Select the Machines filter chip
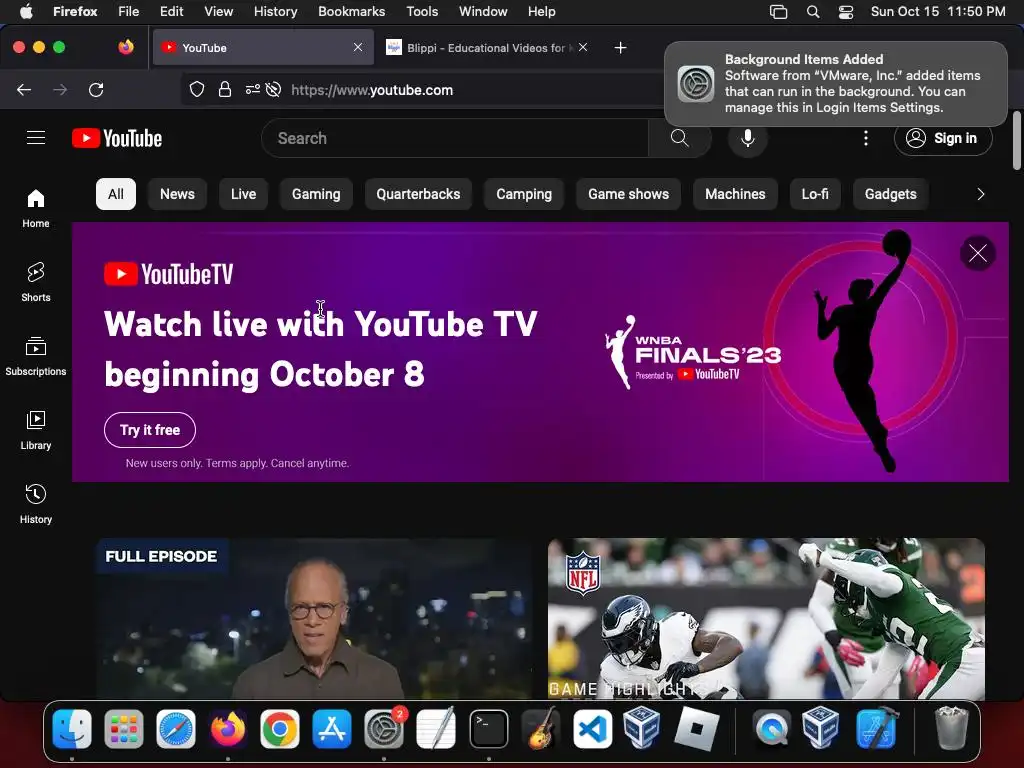 tap(735, 194)
